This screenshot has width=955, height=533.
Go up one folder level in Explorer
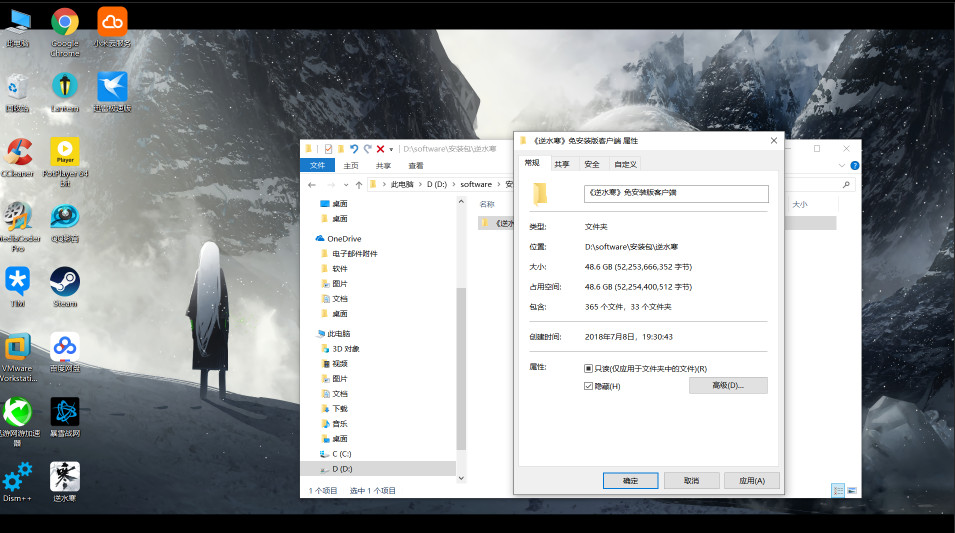tap(359, 185)
